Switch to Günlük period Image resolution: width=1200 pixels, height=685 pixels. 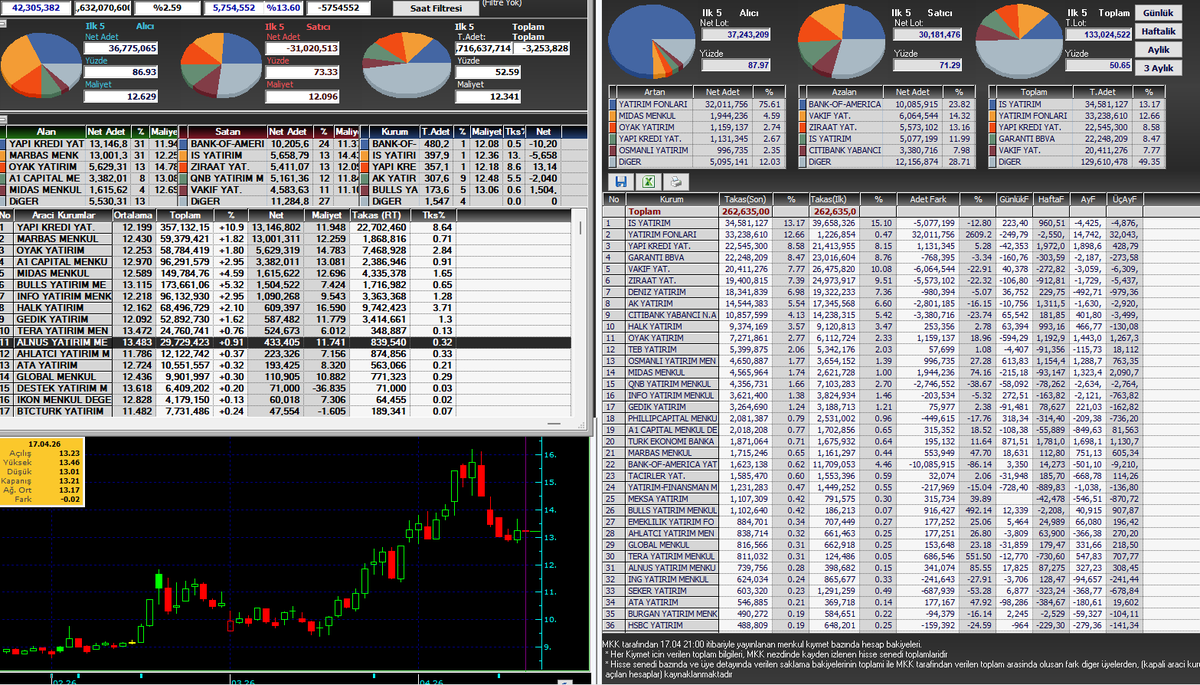click(x=1157, y=13)
